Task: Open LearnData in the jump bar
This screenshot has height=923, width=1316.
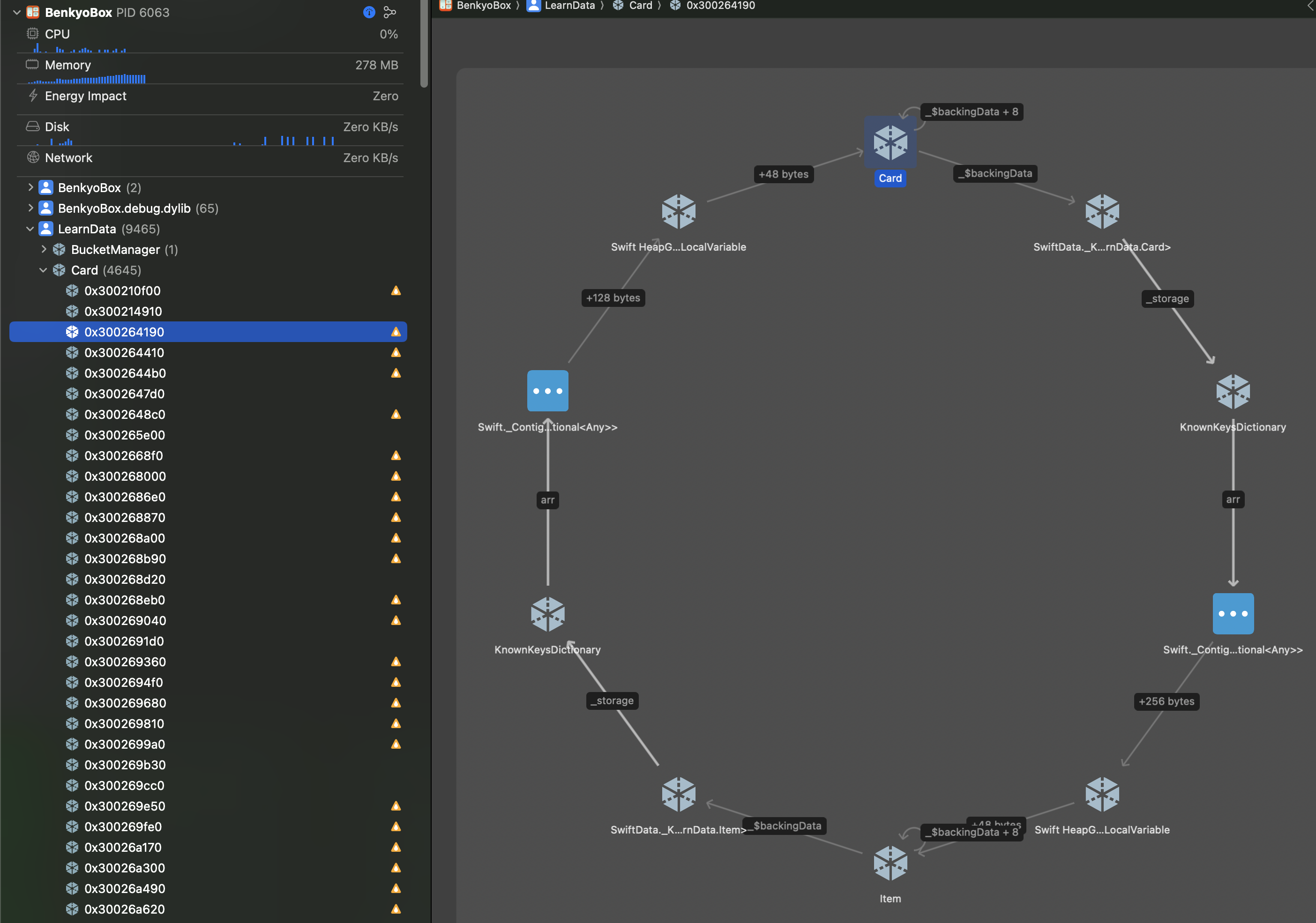Action: click(561, 6)
